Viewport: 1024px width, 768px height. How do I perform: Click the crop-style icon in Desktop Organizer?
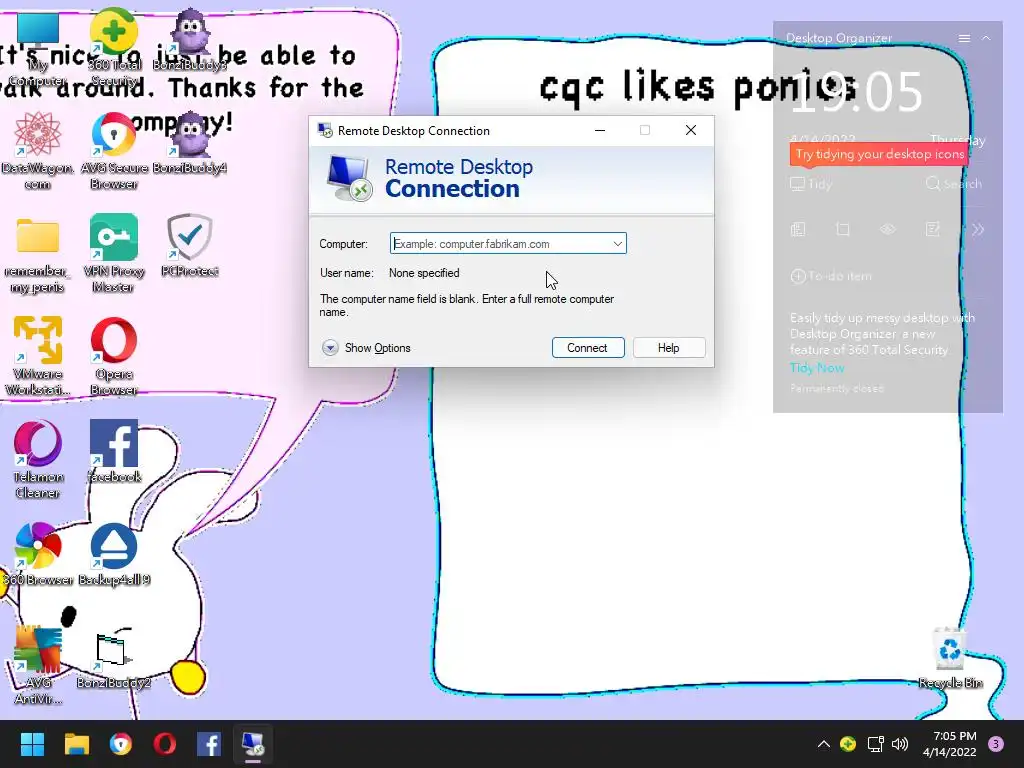pyautogui.click(x=843, y=229)
